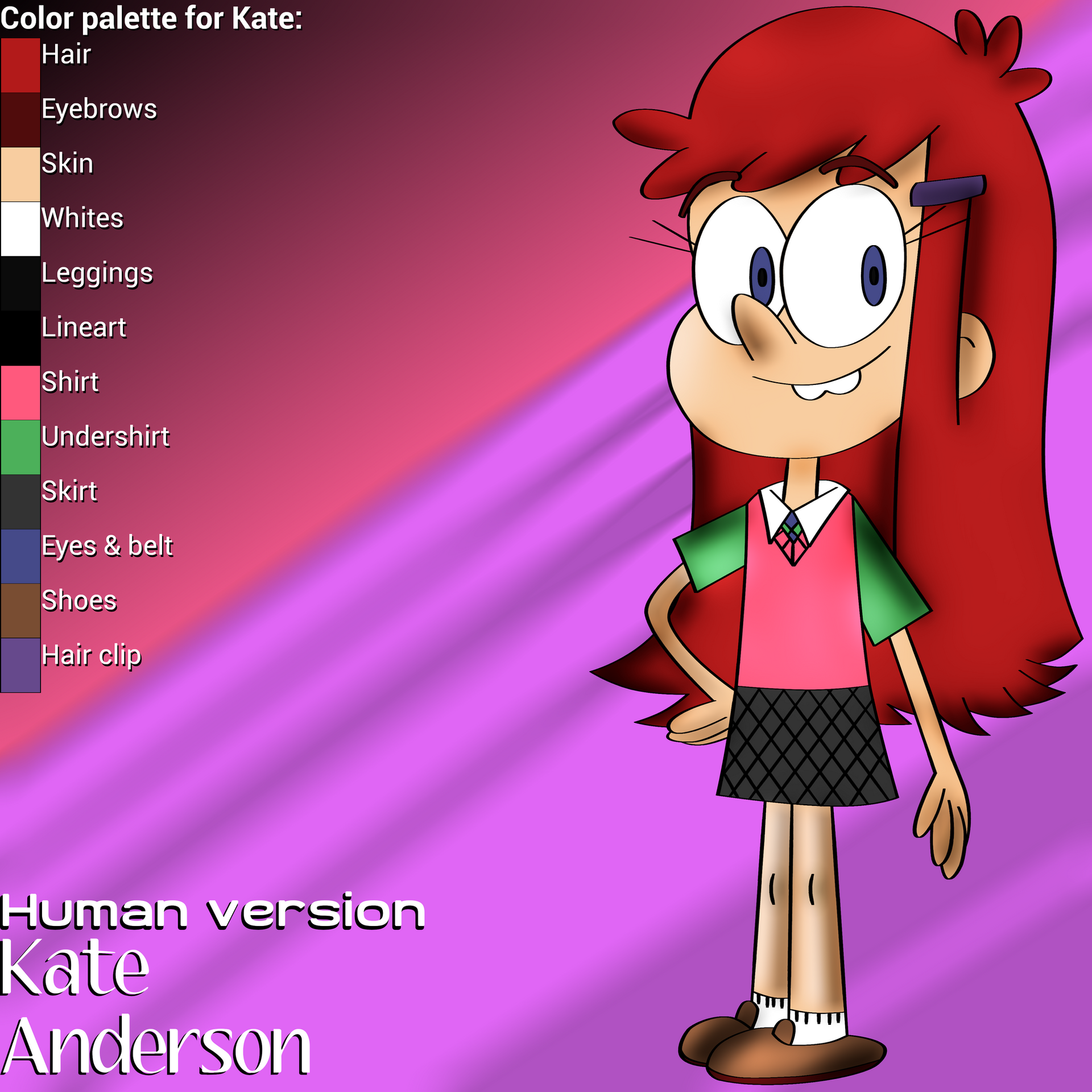Screen dimensions: 1092x1092
Task: Click the Leggings color swatch
Action: [20, 284]
